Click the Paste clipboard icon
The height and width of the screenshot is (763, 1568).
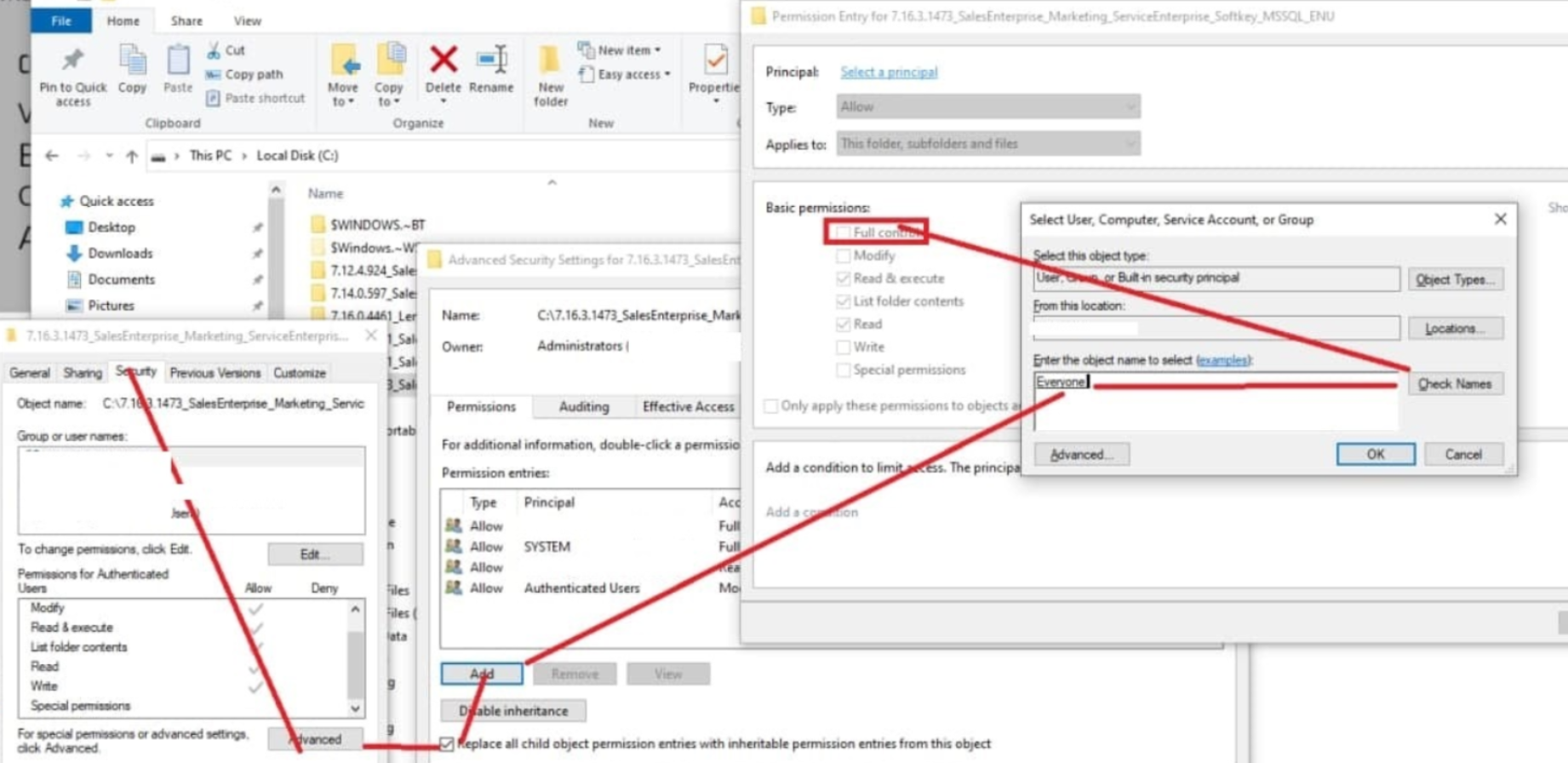(178, 61)
